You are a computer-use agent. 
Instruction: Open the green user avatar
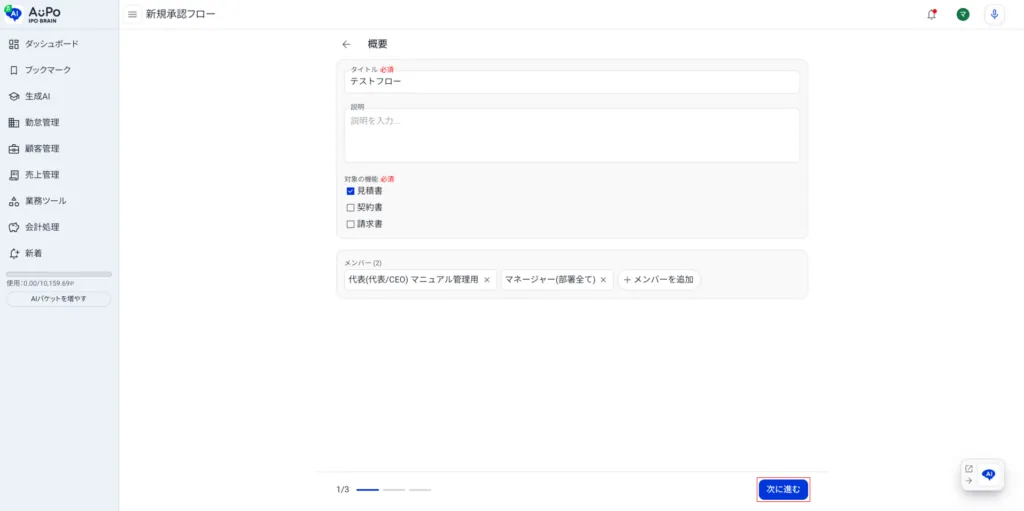963,14
